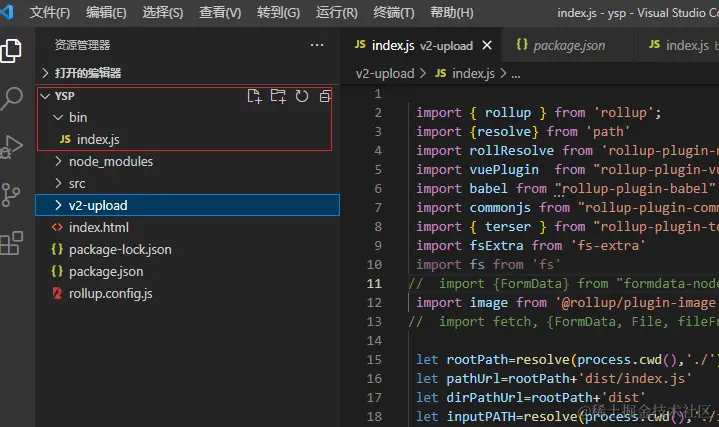Click New Folder icon in explorer

pos(278,96)
